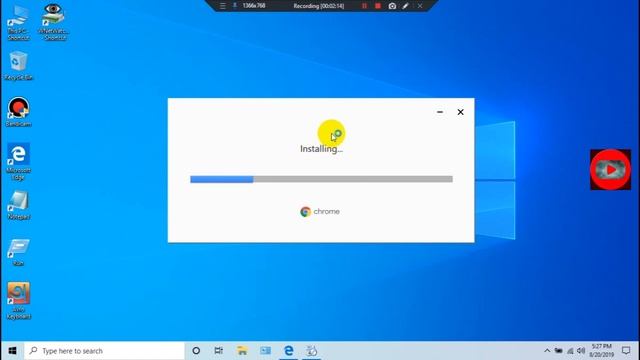This screenshot has width=640, height=360.
Task: Take a screenshot with camera icon
Action: [x=392, y=6]
